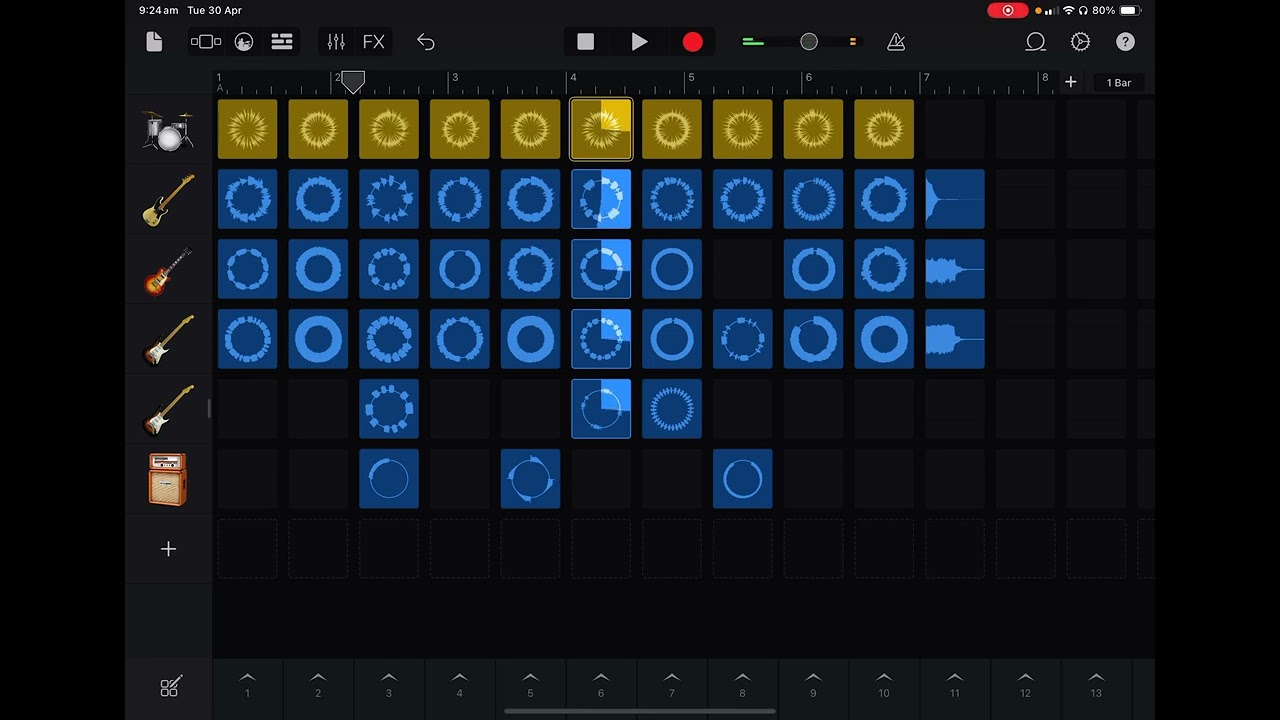Switch to Tracks view
This screenshot has height=720, width=1280.
coord(282,42)
